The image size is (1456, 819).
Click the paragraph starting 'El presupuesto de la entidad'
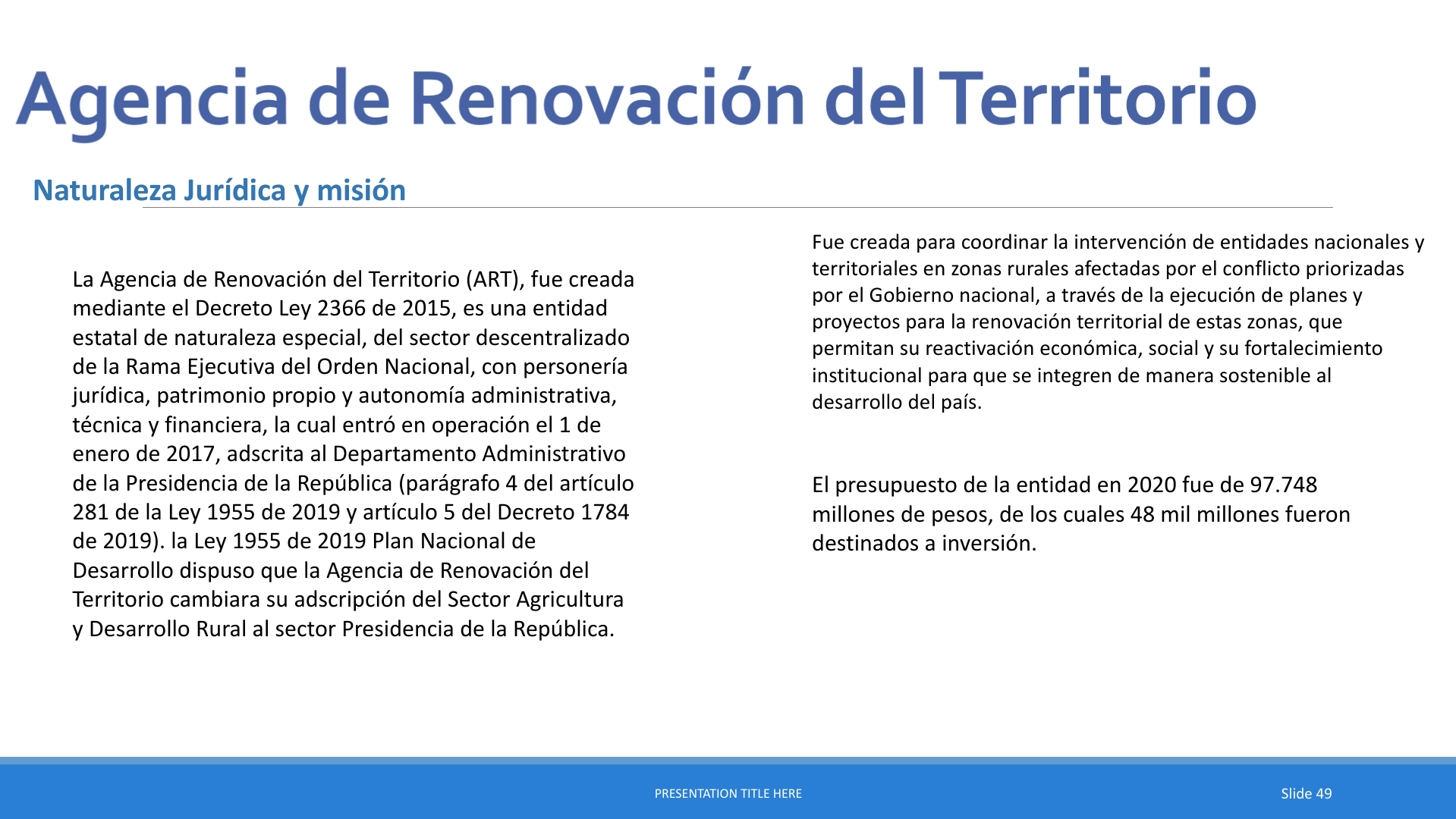tap(1081, 514)
